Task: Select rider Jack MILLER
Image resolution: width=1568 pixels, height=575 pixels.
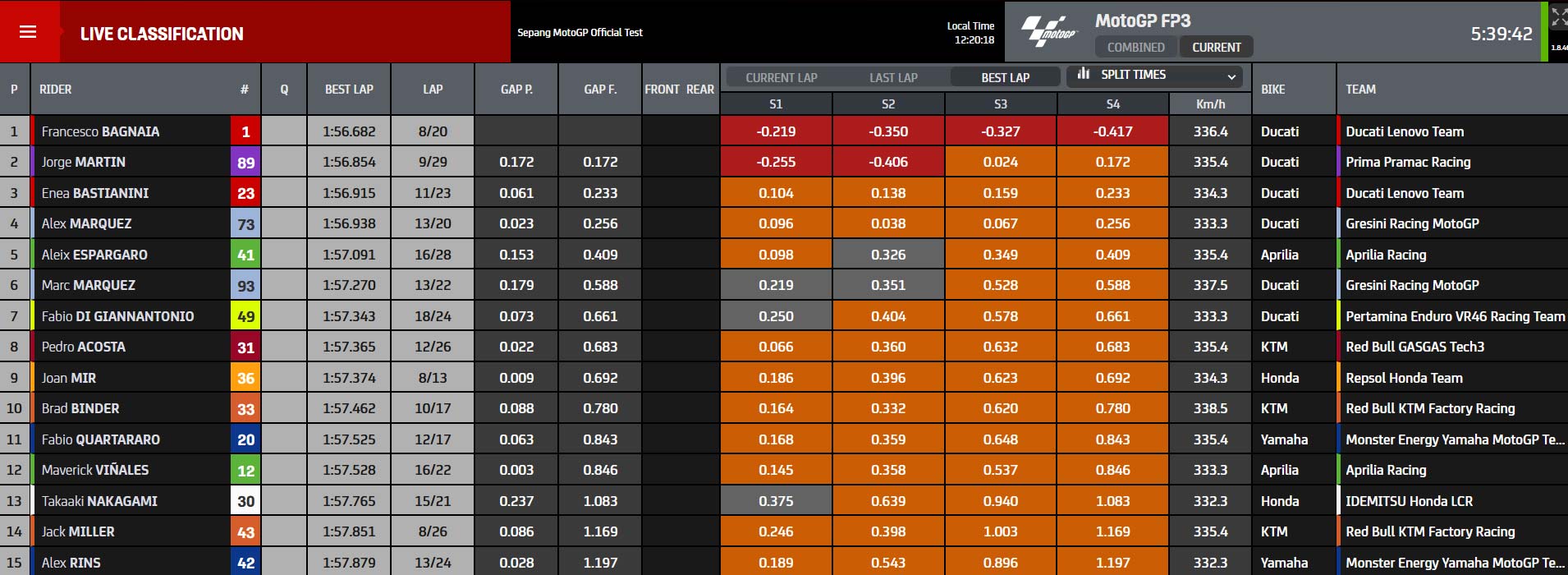Action: [77, 531]
